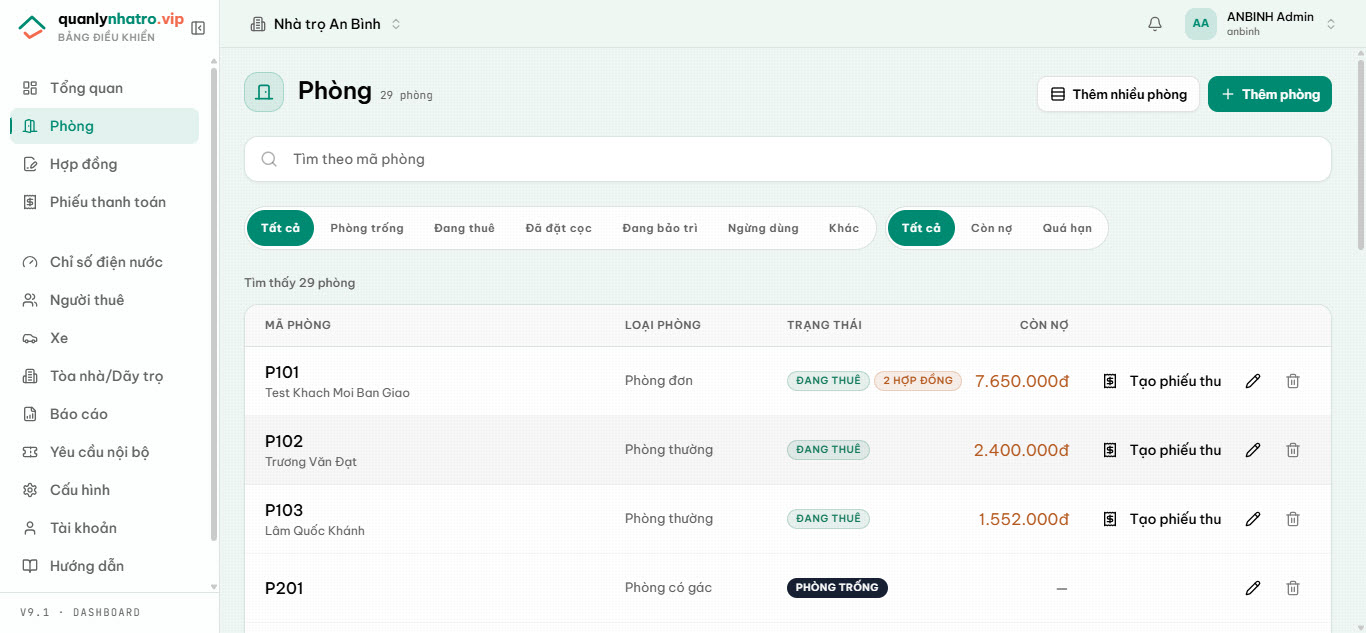1366x633 pixels.
Task: Open Nhà trọ An Bình property selector
Action: [326, 24]
